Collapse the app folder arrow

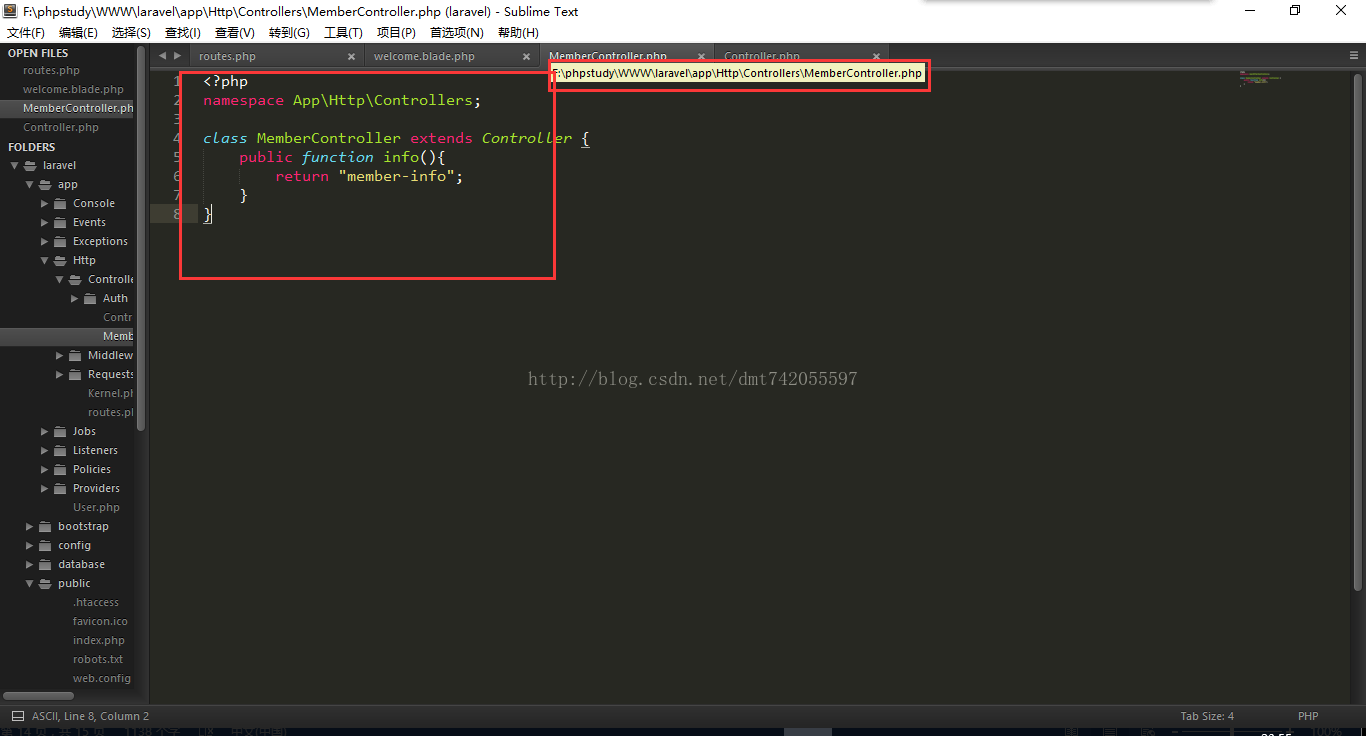click(x=29, y=185)
